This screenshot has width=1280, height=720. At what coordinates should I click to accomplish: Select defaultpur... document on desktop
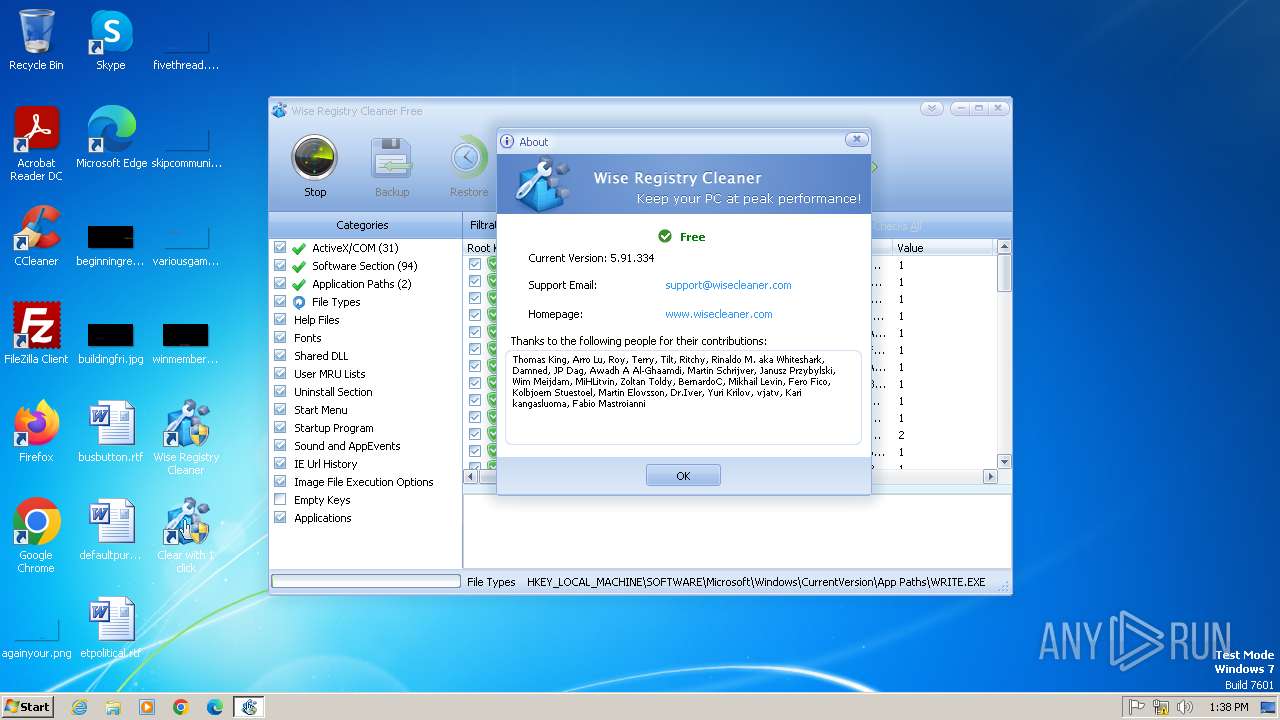point(111,530)
